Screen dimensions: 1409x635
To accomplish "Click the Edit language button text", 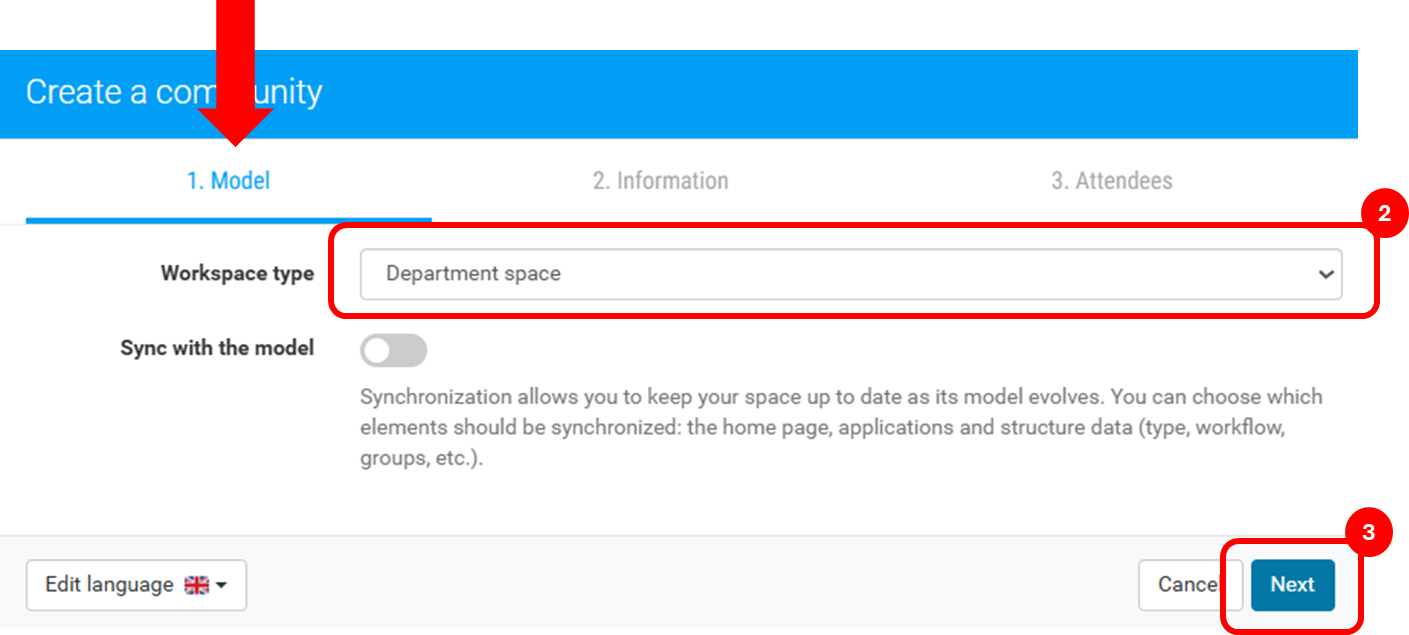I will coord(109,585).
